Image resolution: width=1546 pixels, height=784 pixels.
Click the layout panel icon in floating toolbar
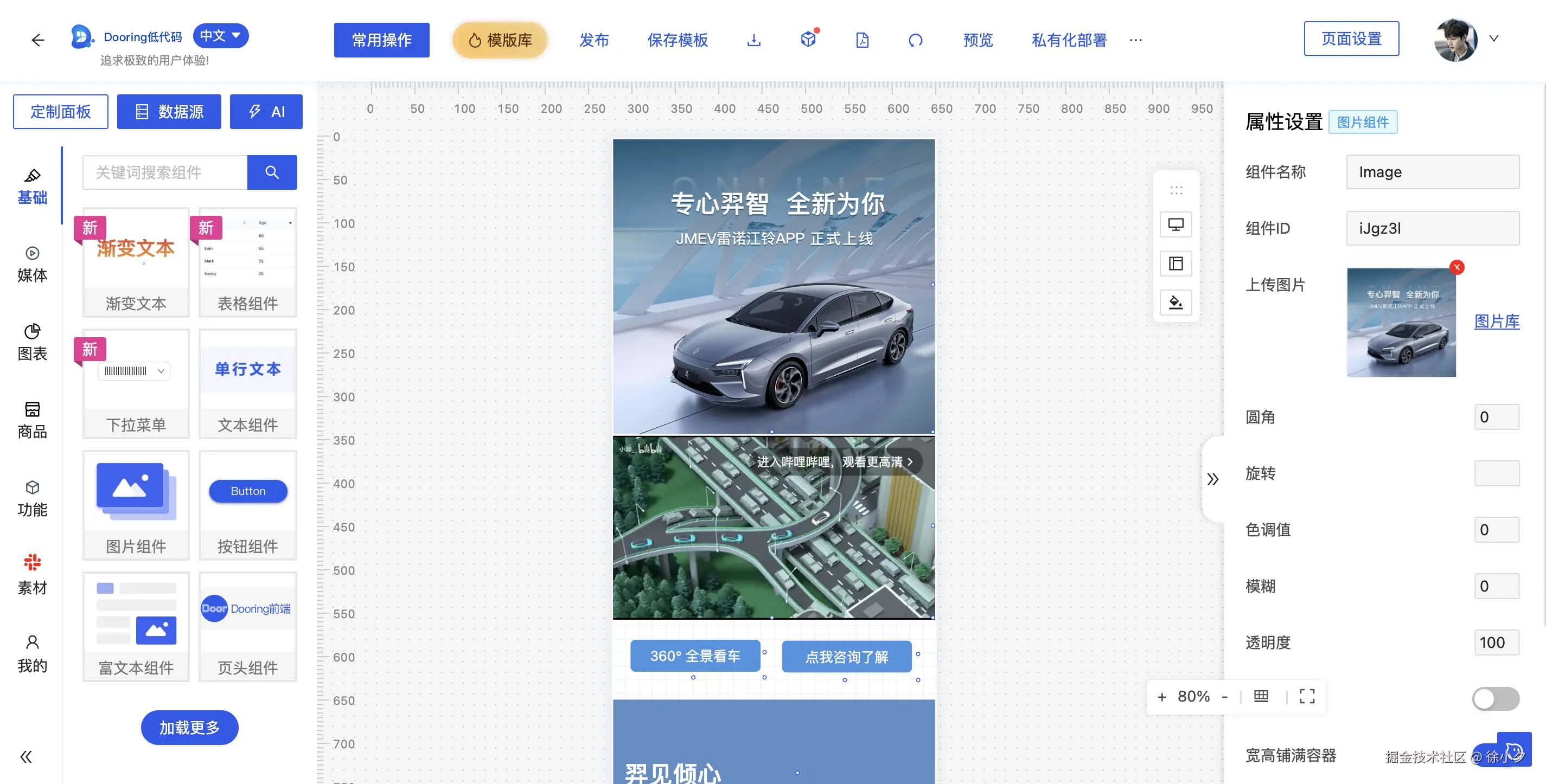pos(1176,264)
